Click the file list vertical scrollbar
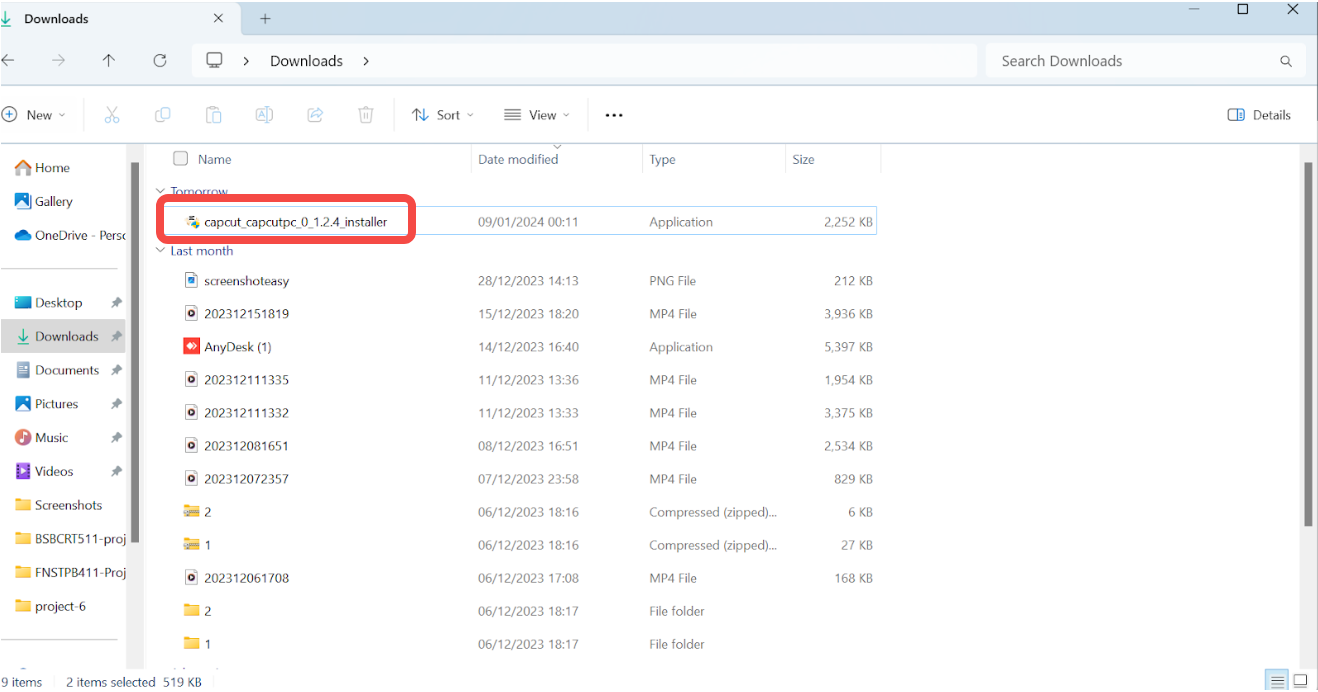The width and height of the screenshot is (1318, 692). [1307, 340]
